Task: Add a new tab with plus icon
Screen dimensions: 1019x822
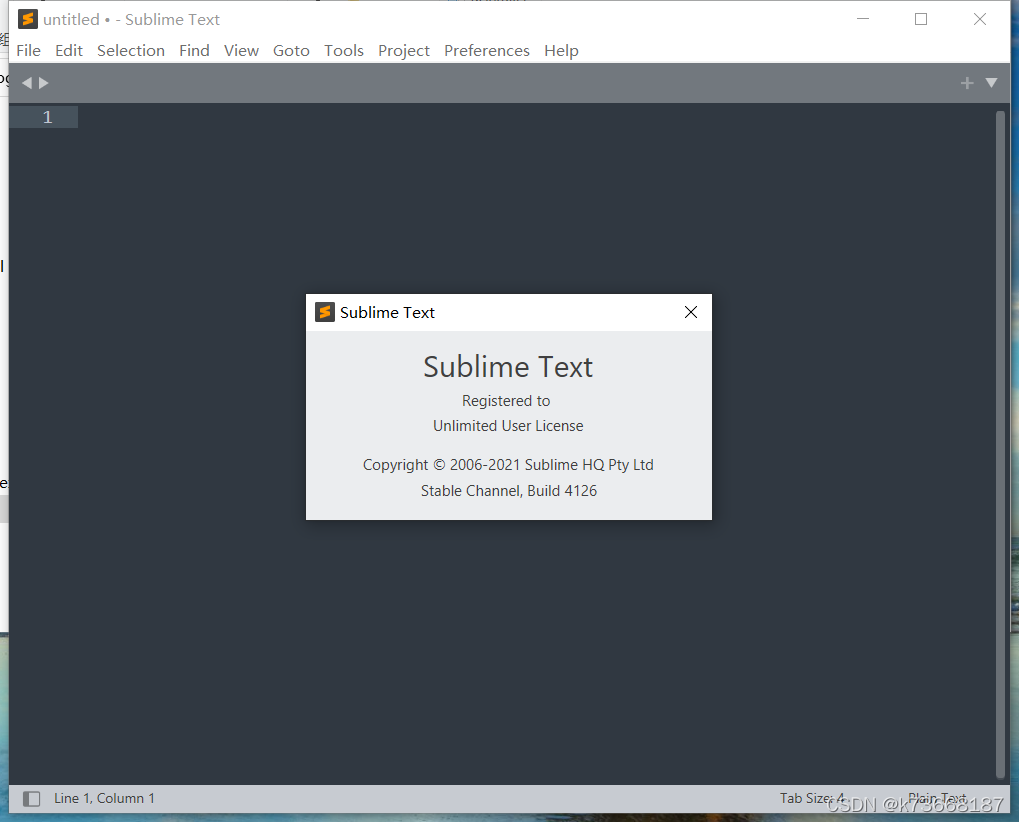Action: pos(967,83)
